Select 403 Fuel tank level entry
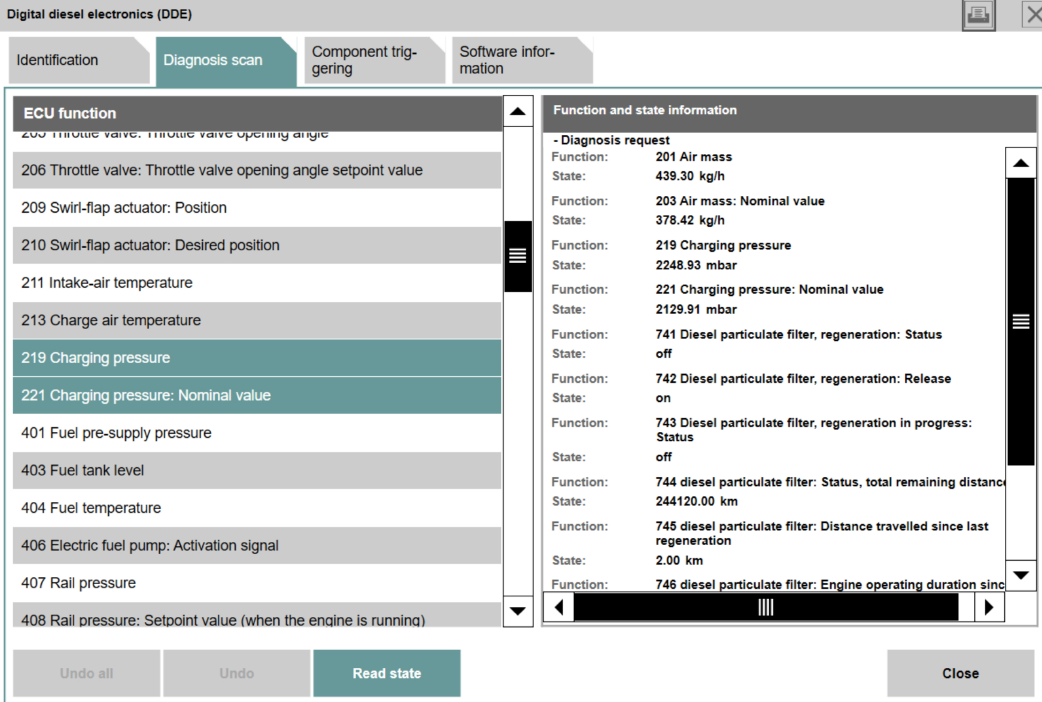Viewport: 1042px width, 702px height. point(257,470)
